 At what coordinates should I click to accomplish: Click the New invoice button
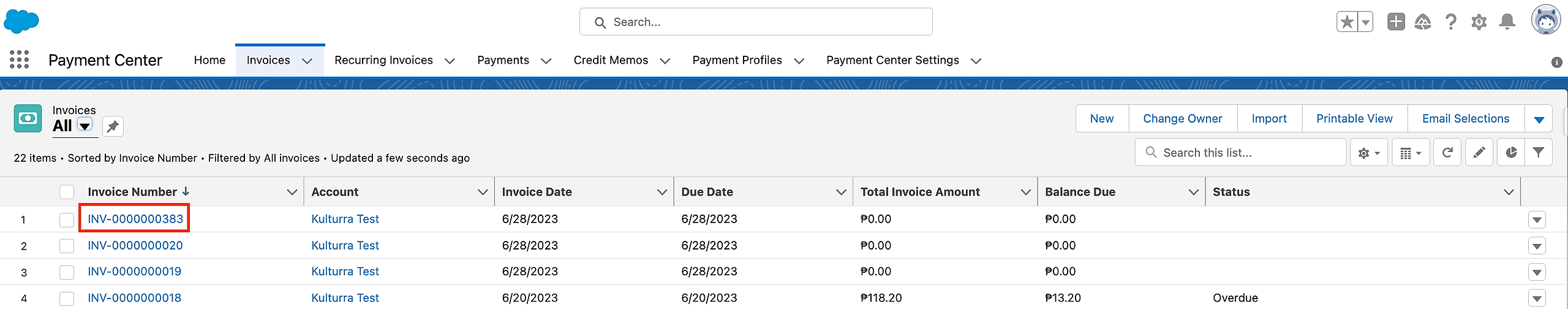click(x=1101, y=119)
